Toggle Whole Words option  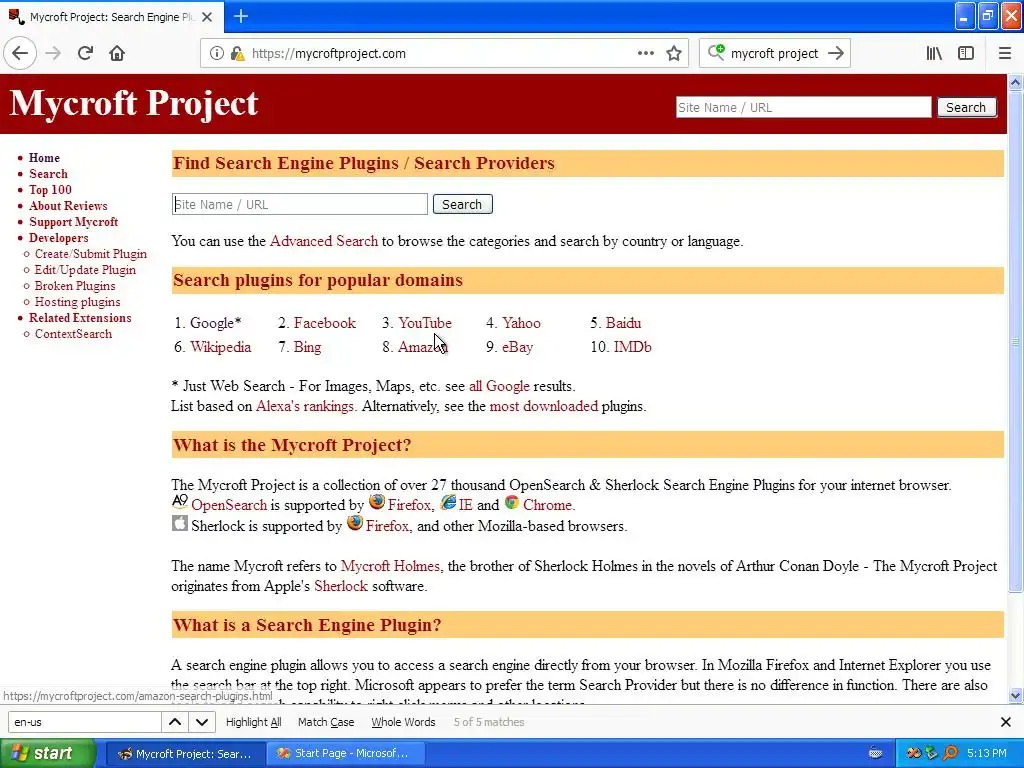pyautogui.click(x=403, y=722)
